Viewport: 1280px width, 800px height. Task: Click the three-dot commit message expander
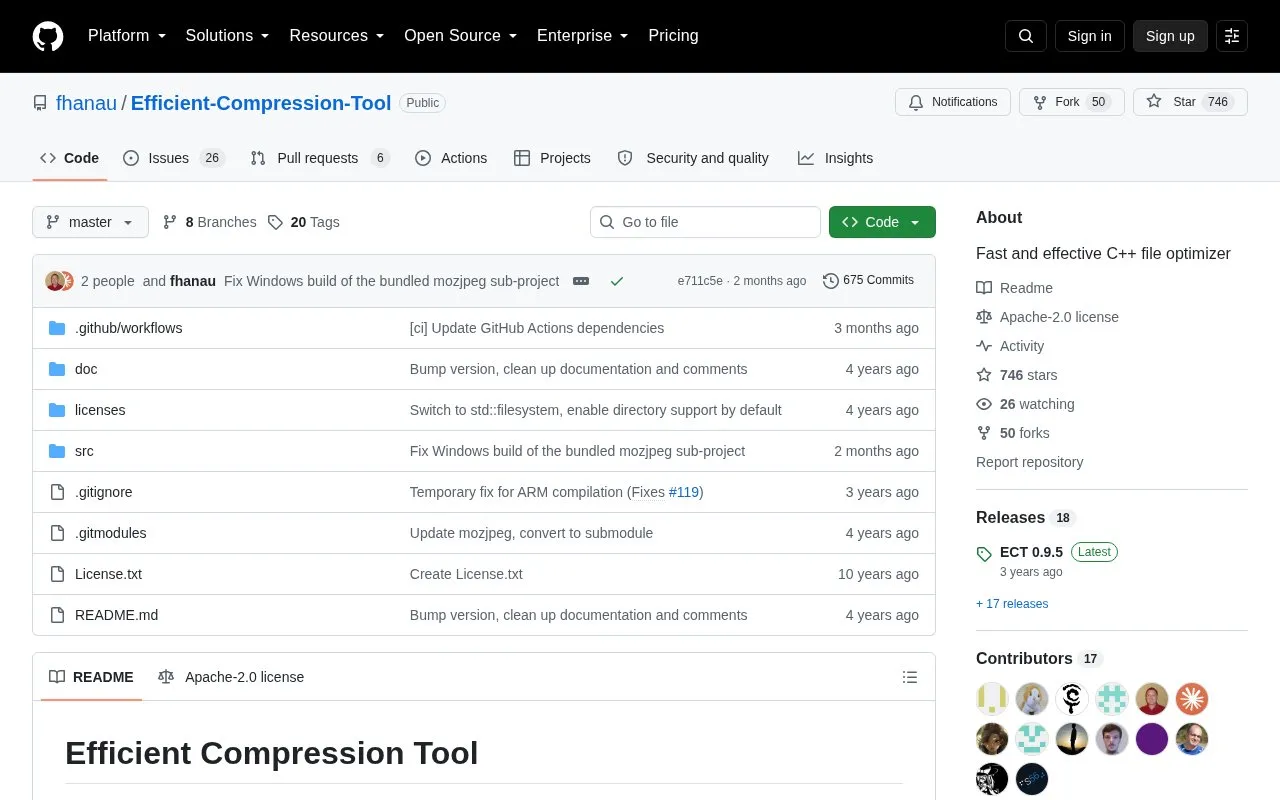click(581, 281)
